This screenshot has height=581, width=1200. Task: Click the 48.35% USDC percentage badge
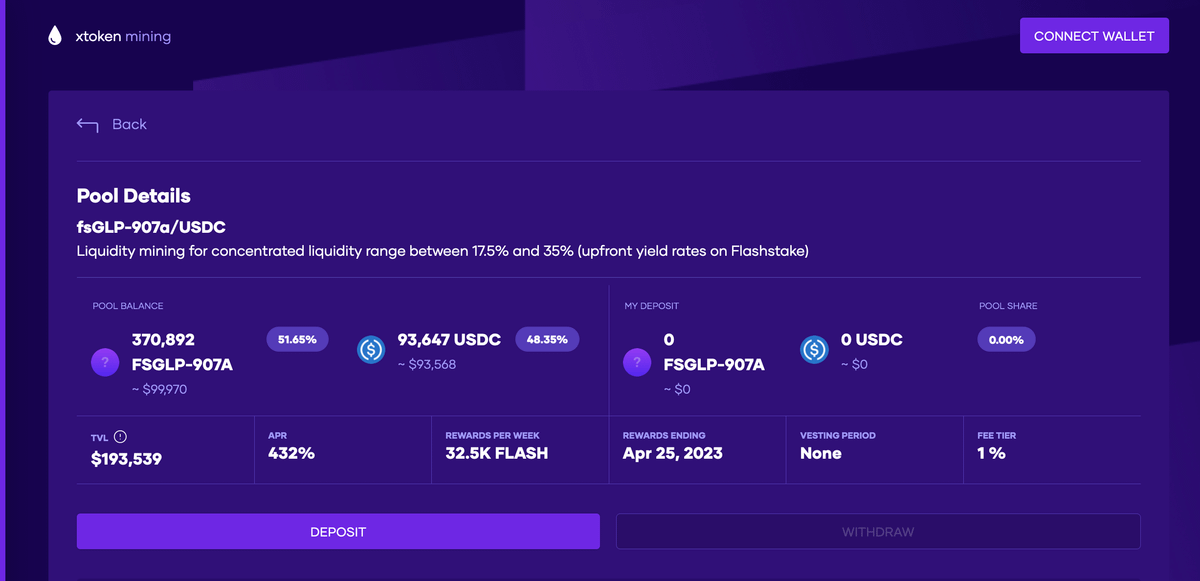[547, 340]
